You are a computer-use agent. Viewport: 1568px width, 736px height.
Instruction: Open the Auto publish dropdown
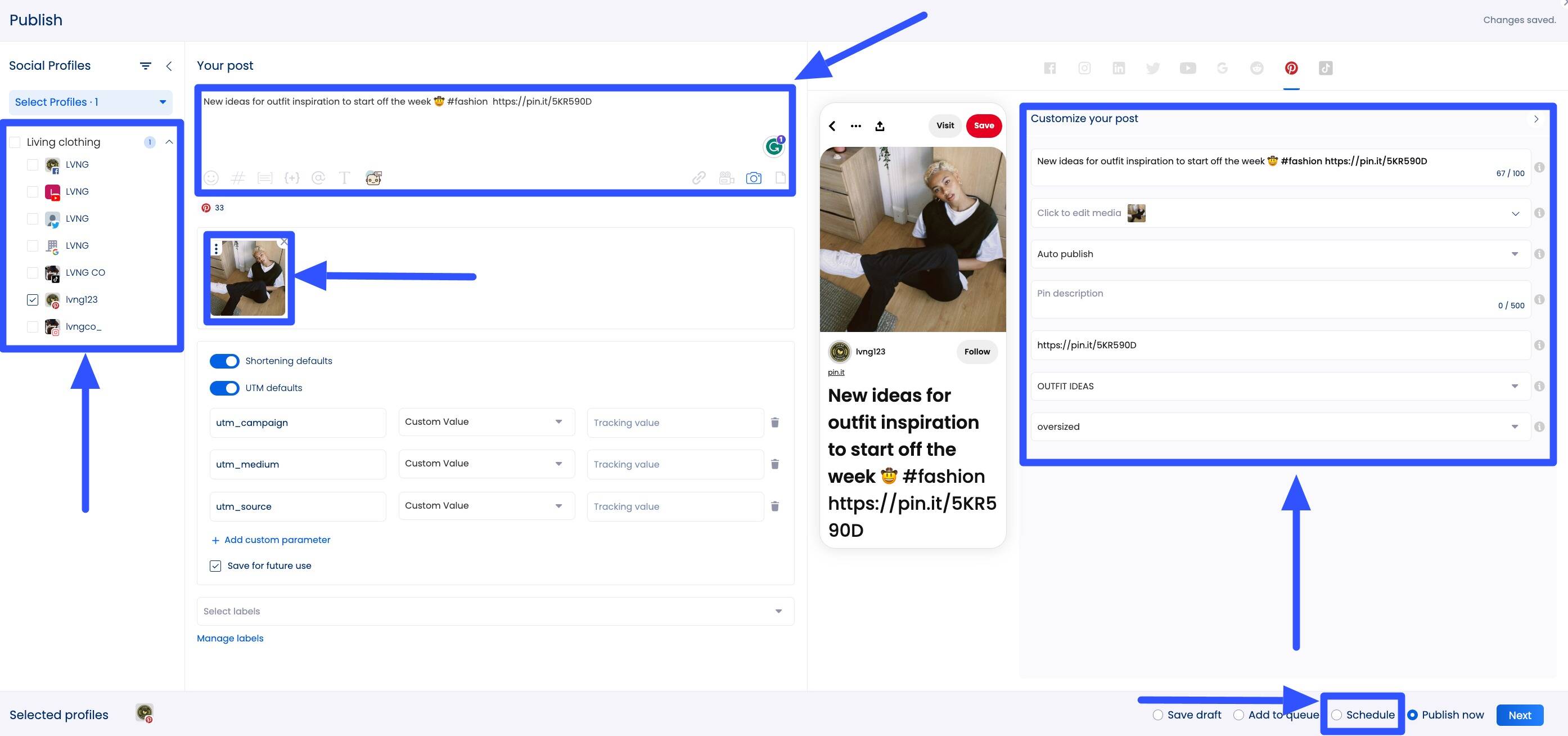click(1515, 254)
